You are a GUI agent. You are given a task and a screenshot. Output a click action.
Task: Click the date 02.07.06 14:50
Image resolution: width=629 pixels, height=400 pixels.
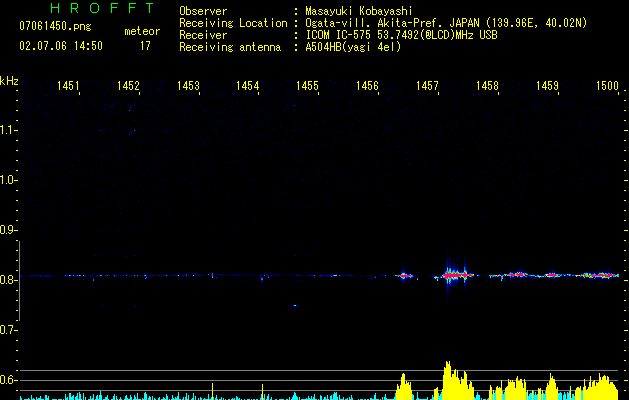(61, 46)
